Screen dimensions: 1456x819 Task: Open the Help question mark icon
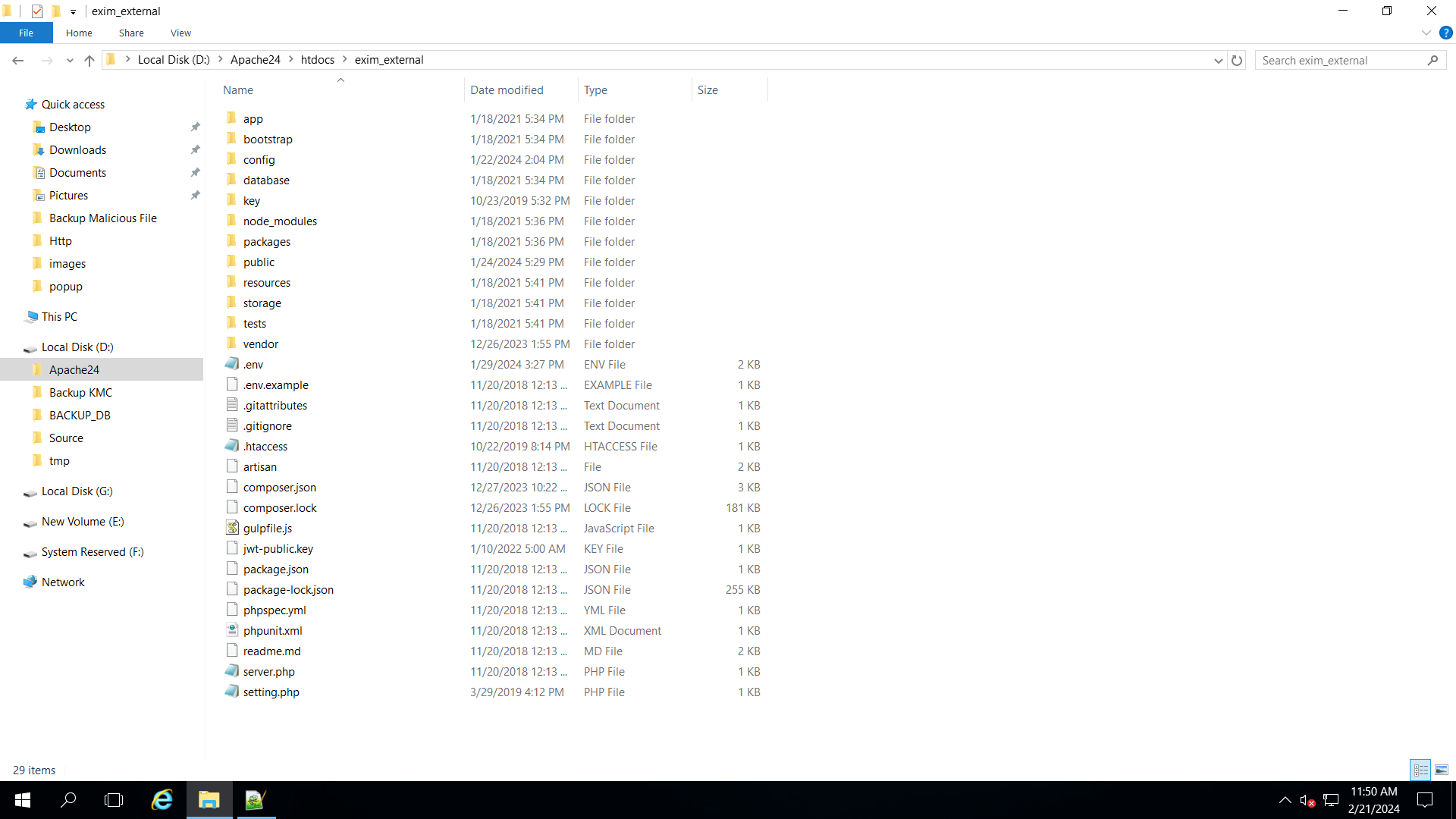point(1445,33)
